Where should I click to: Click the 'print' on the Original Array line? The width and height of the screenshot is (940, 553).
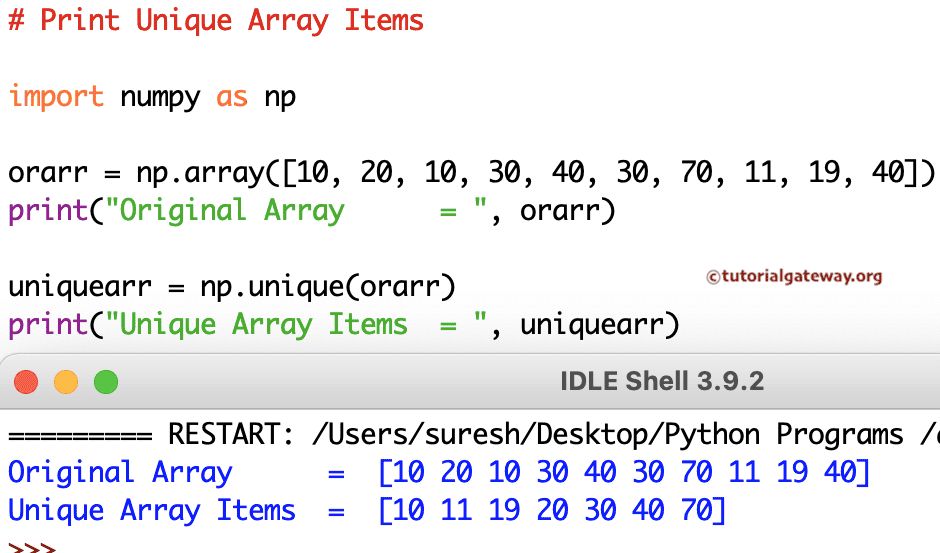tap(48, 211)
